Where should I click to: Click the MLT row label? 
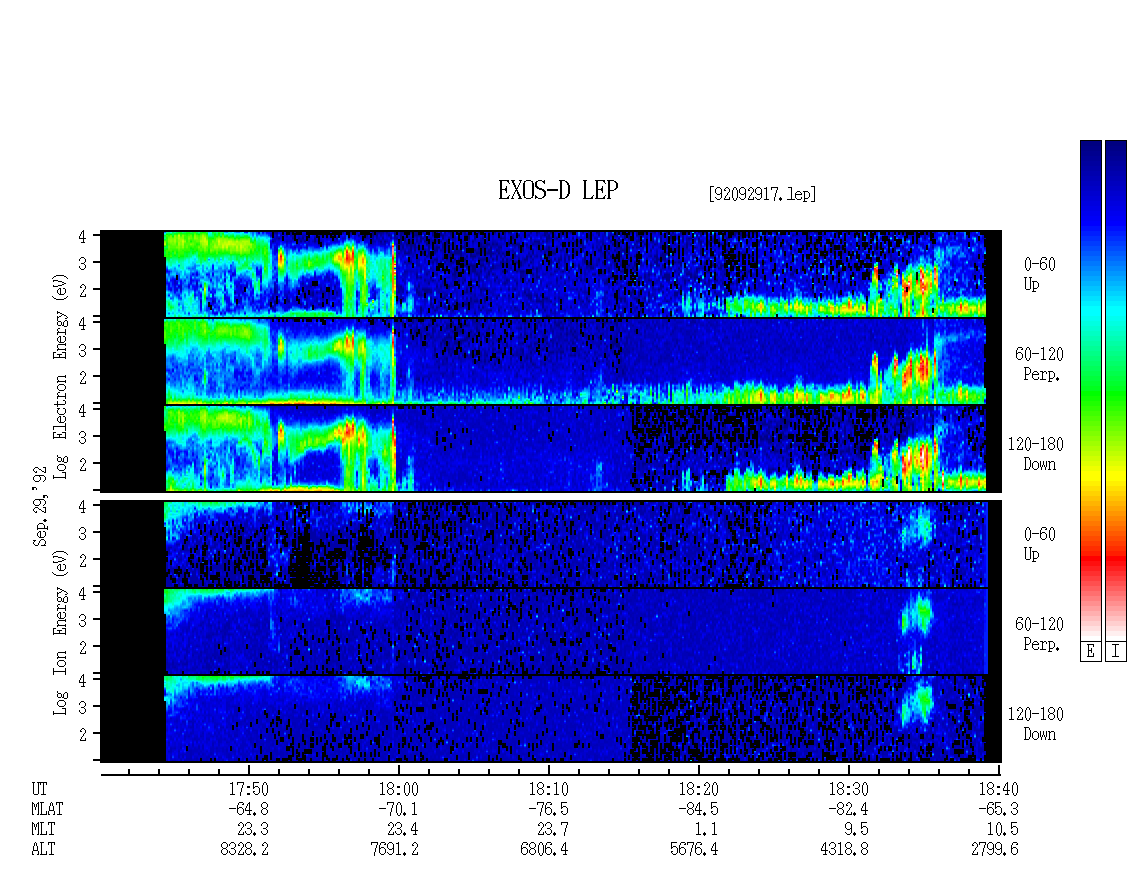(43, 830)
